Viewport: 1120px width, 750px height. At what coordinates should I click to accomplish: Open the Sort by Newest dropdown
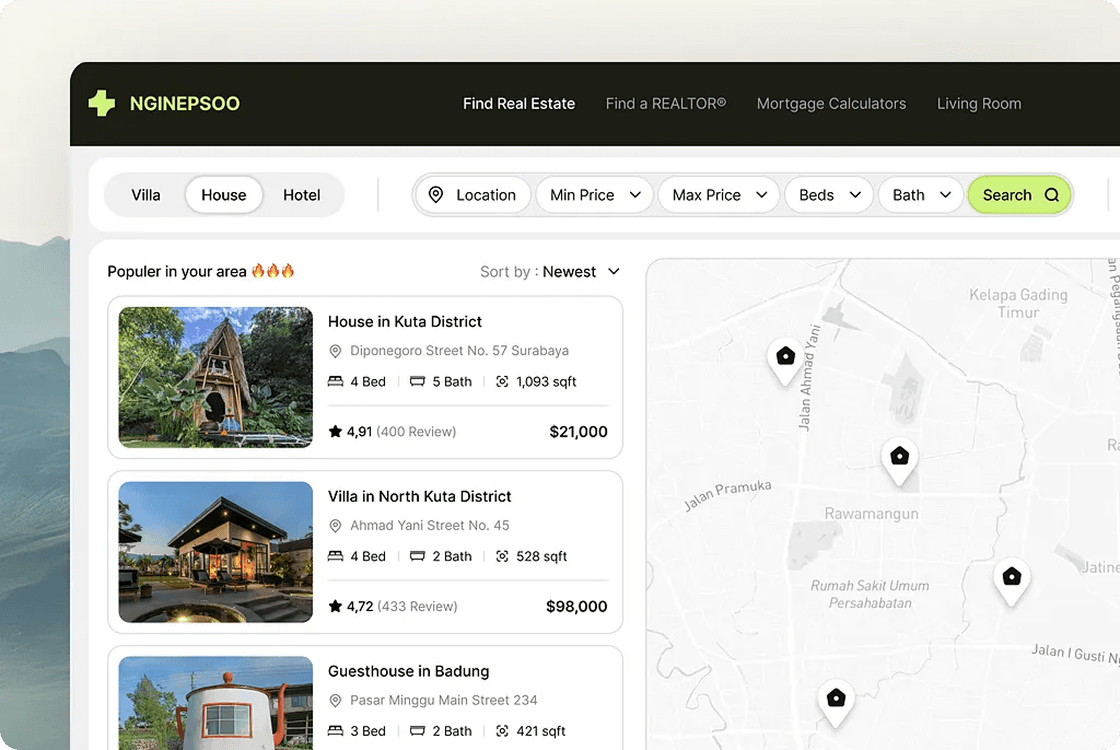click(550, 271)
